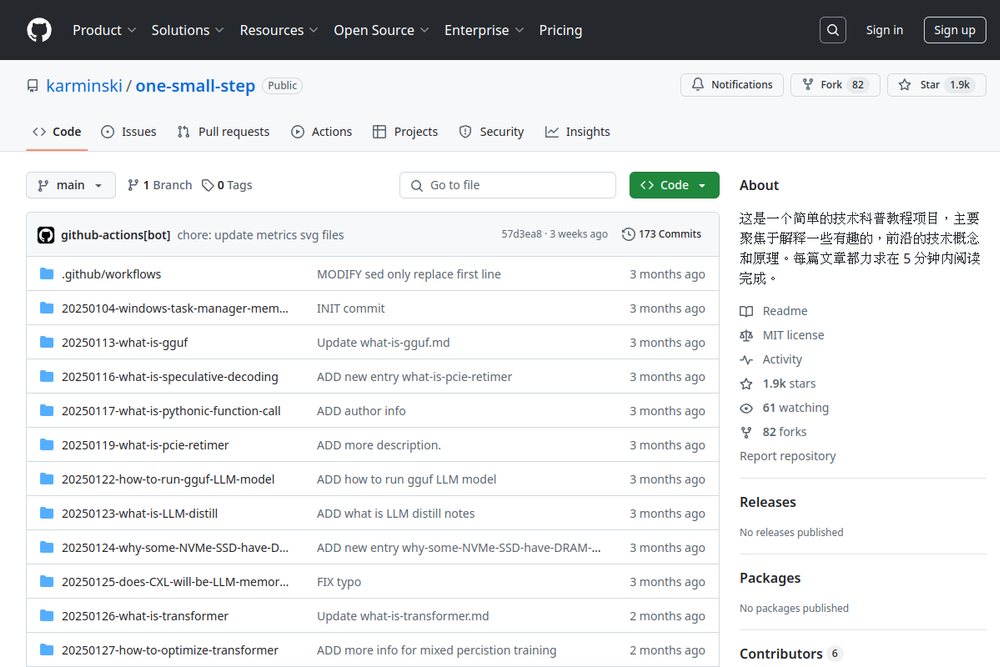Click the repository icon before karminski
The image size is (1000, 667).
[33, 85]
